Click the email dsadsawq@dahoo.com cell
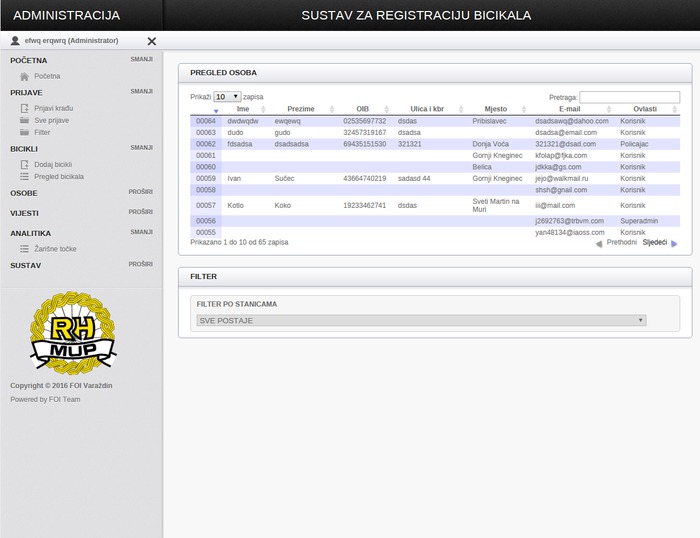700x538 pixels. tap(572, 121)
